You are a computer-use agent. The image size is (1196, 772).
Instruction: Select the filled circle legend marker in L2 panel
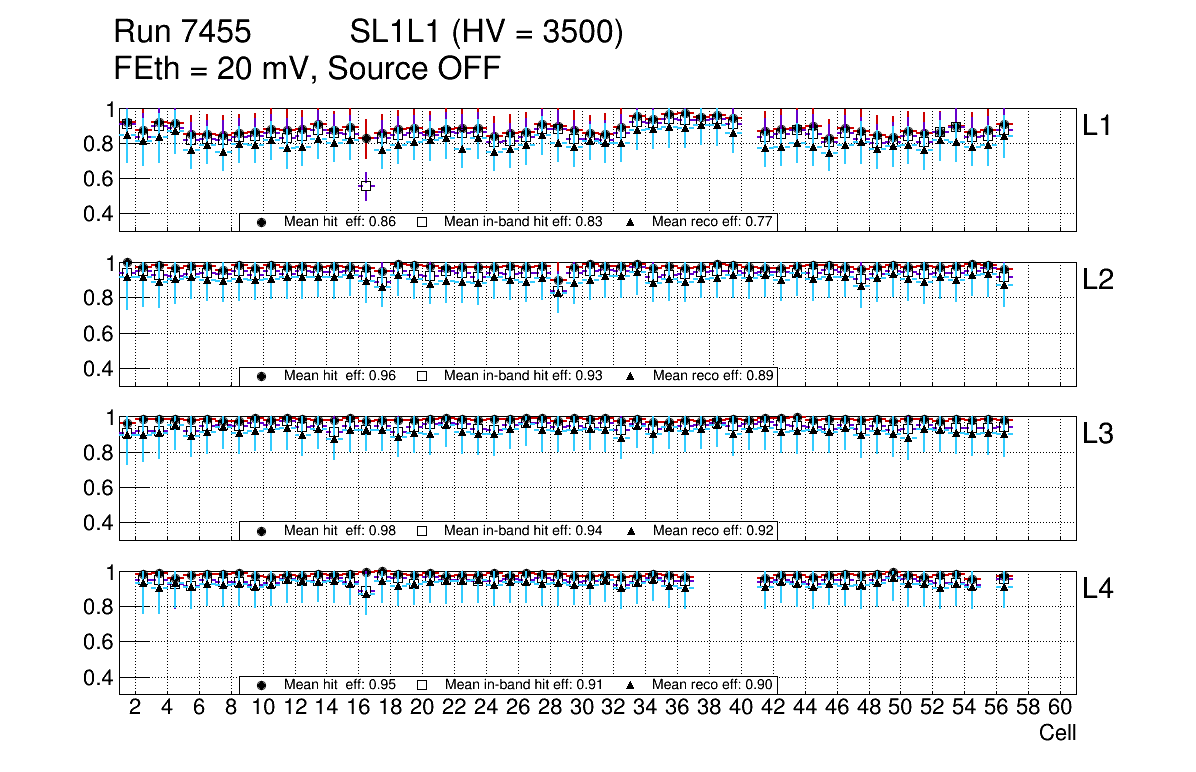pos(262,376)
